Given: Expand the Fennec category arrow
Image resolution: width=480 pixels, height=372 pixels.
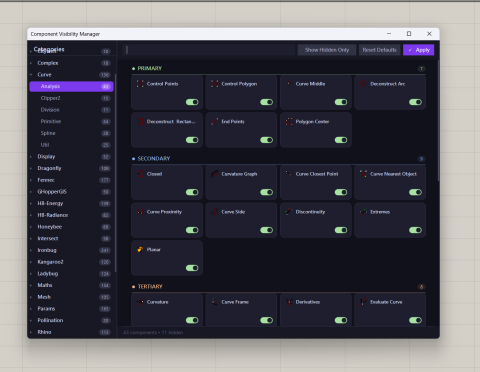Looking at the screenshot, I should (x=31, y=180).
